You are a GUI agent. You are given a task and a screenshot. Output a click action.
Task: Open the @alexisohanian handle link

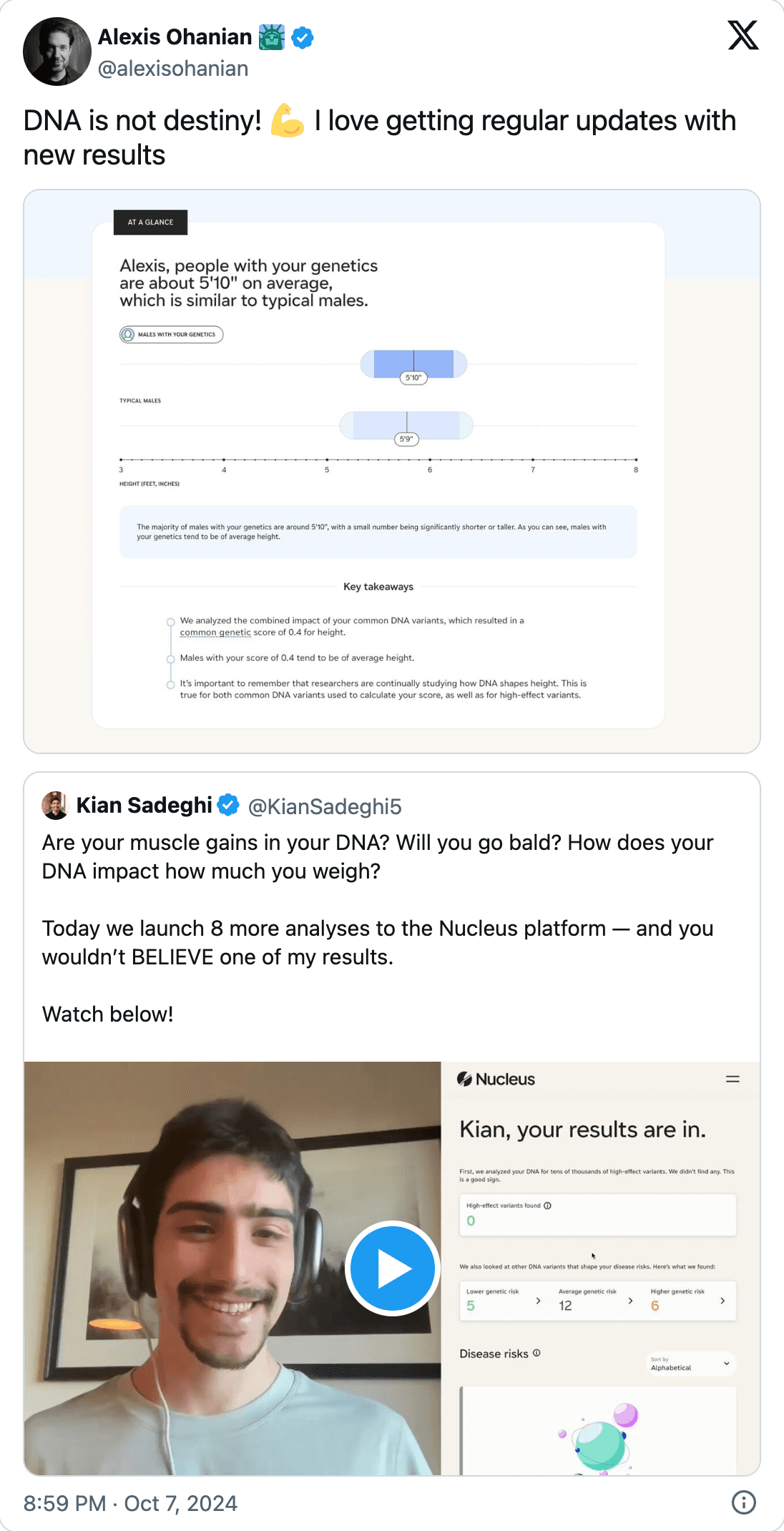point(173,69)
